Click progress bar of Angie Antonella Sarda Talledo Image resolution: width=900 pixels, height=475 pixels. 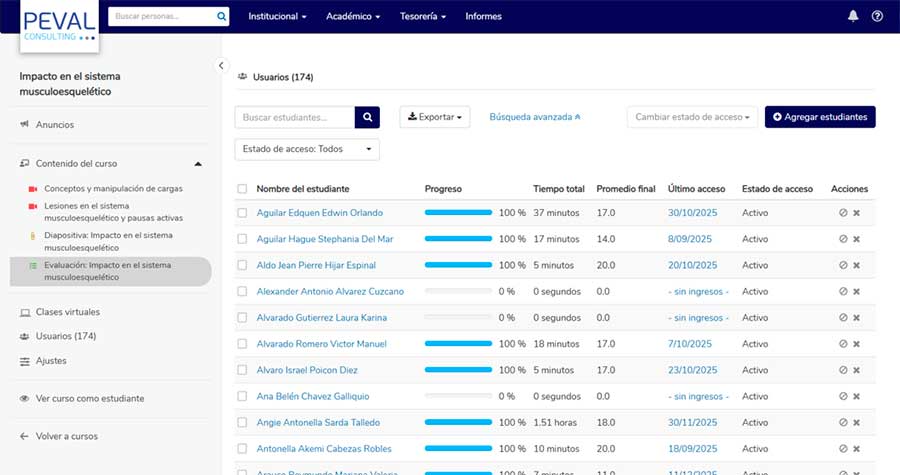458,423
